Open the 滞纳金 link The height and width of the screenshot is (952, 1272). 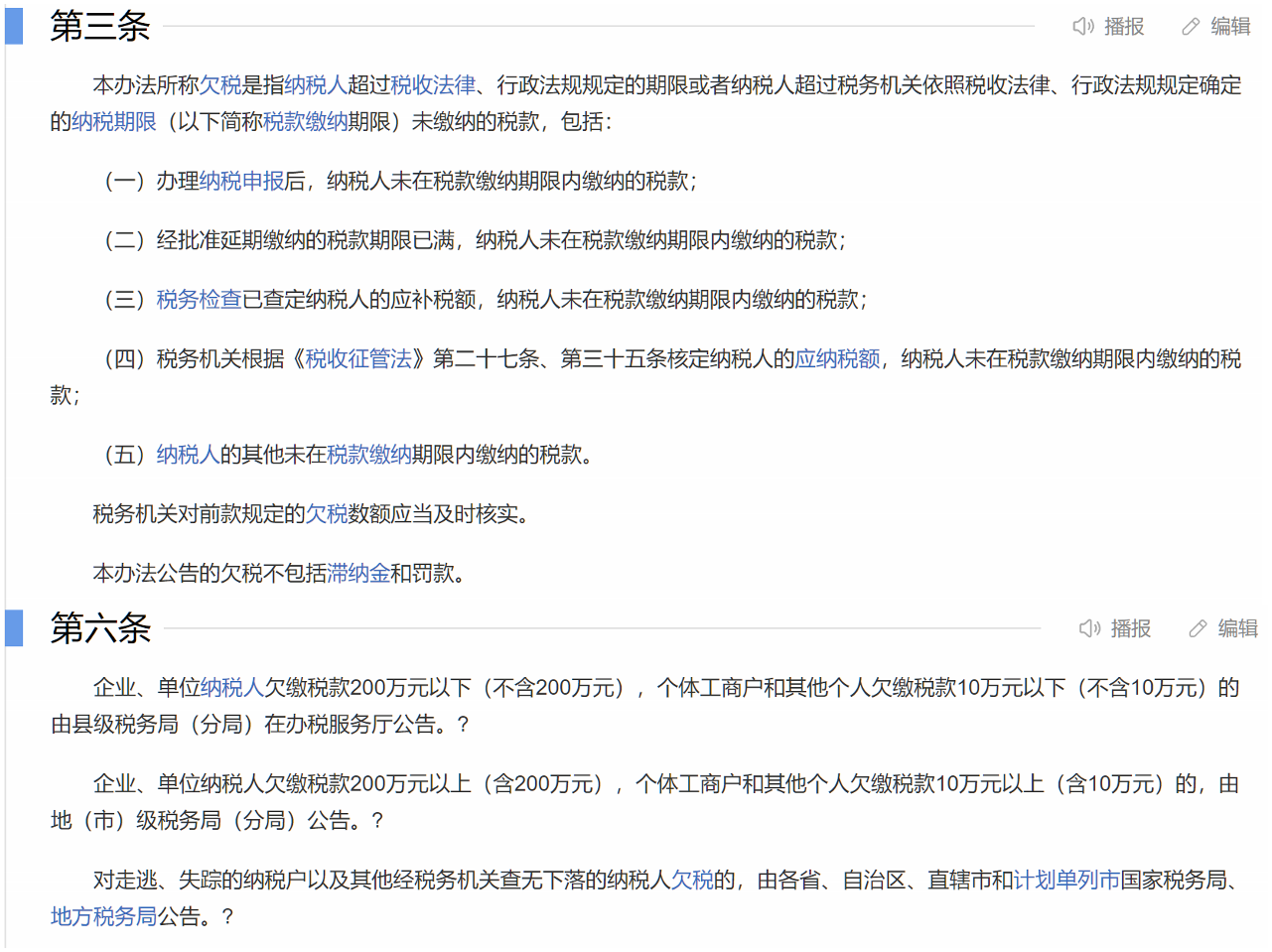click(358, 574)
